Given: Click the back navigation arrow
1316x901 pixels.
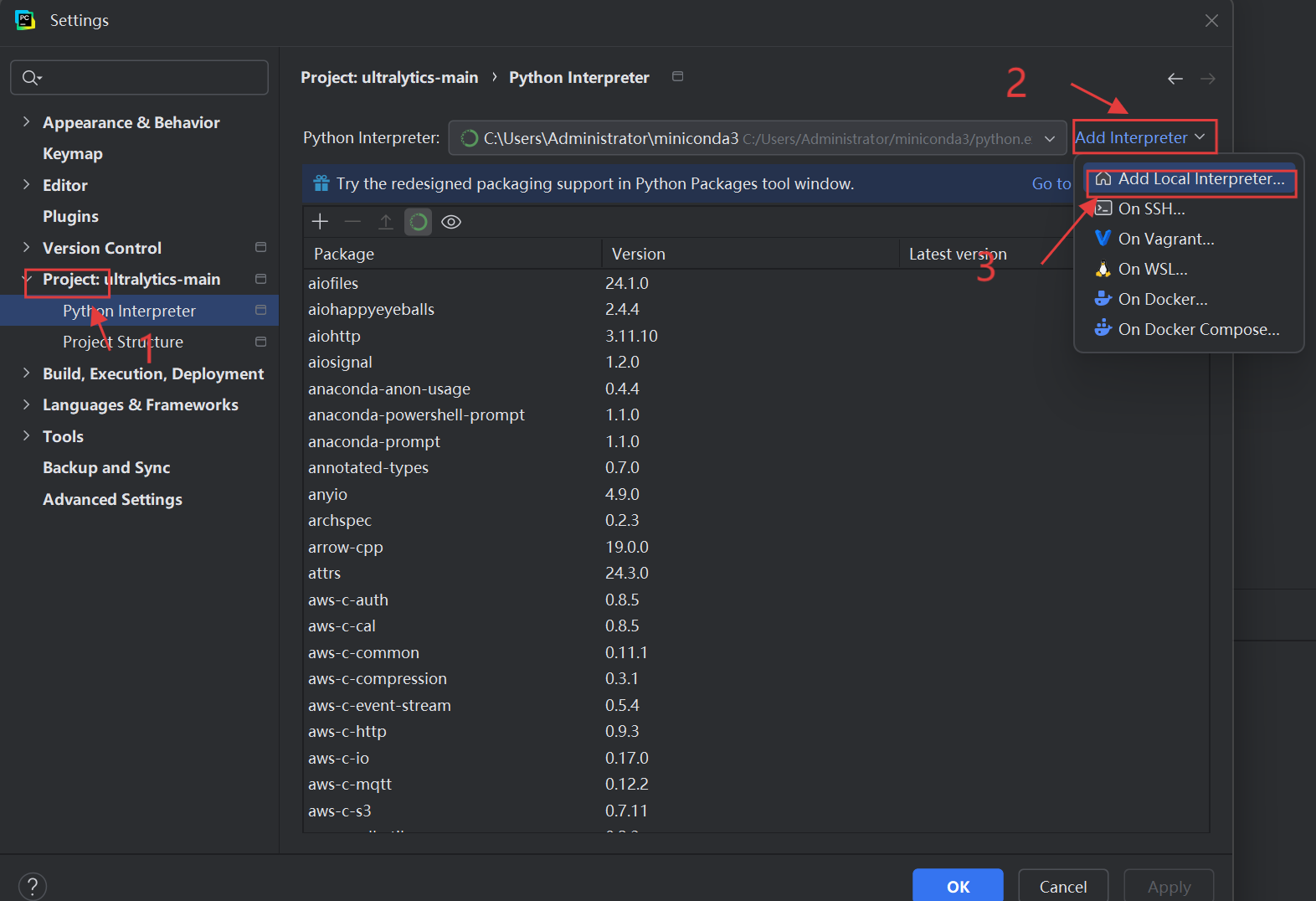Looking at the screenshot, I should 1175,79.
